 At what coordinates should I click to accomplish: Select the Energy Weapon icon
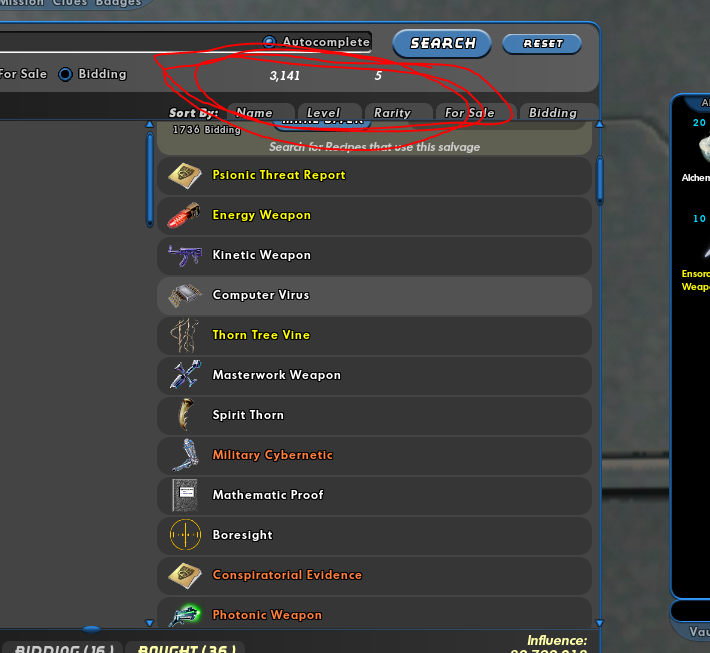coord(184,215)
